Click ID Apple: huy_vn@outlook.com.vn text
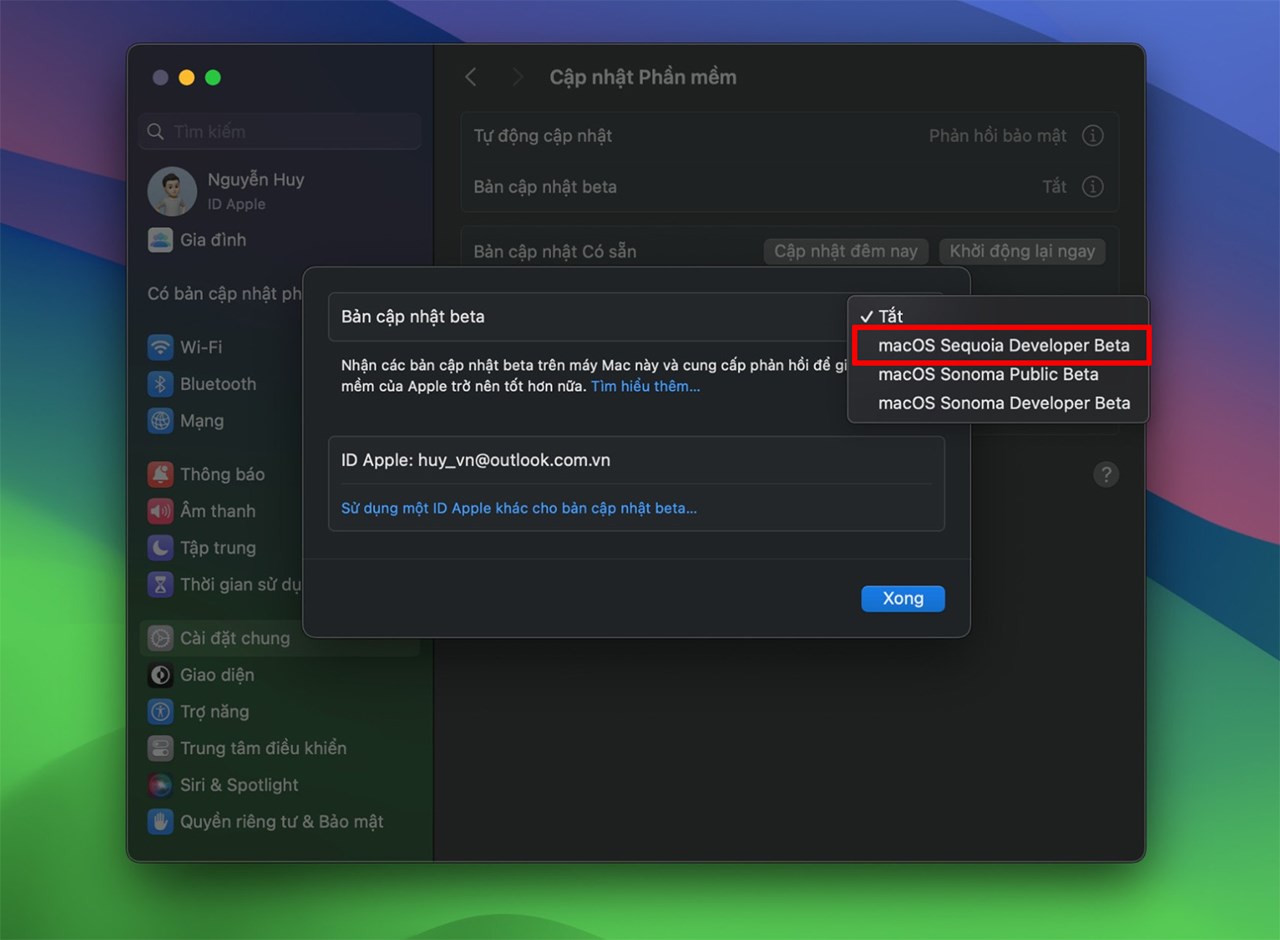The image size is (1280, 940). pos(476,460)
